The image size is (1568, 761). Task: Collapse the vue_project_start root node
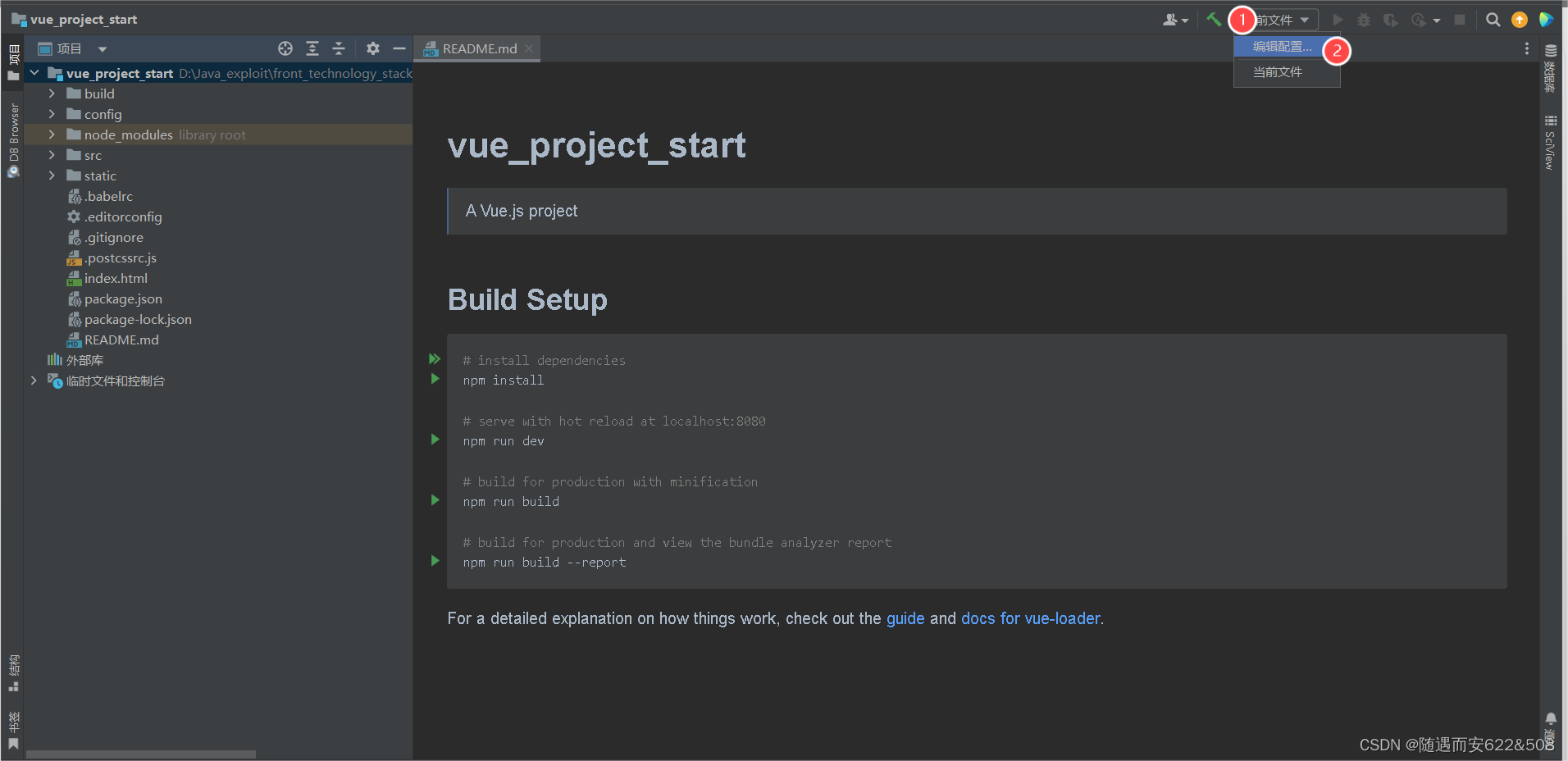coord(34,73)
